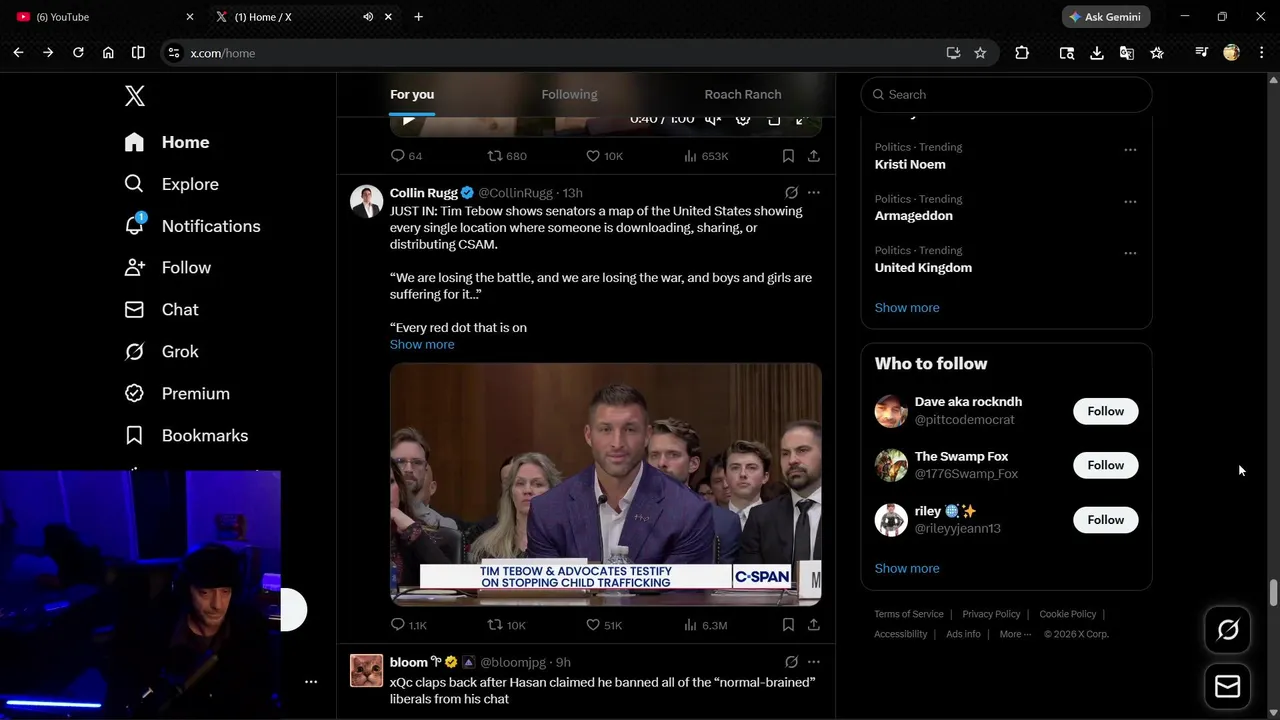1280x720 pixels.
Task: Bookmark the top video post
Action: pos(788,156)
